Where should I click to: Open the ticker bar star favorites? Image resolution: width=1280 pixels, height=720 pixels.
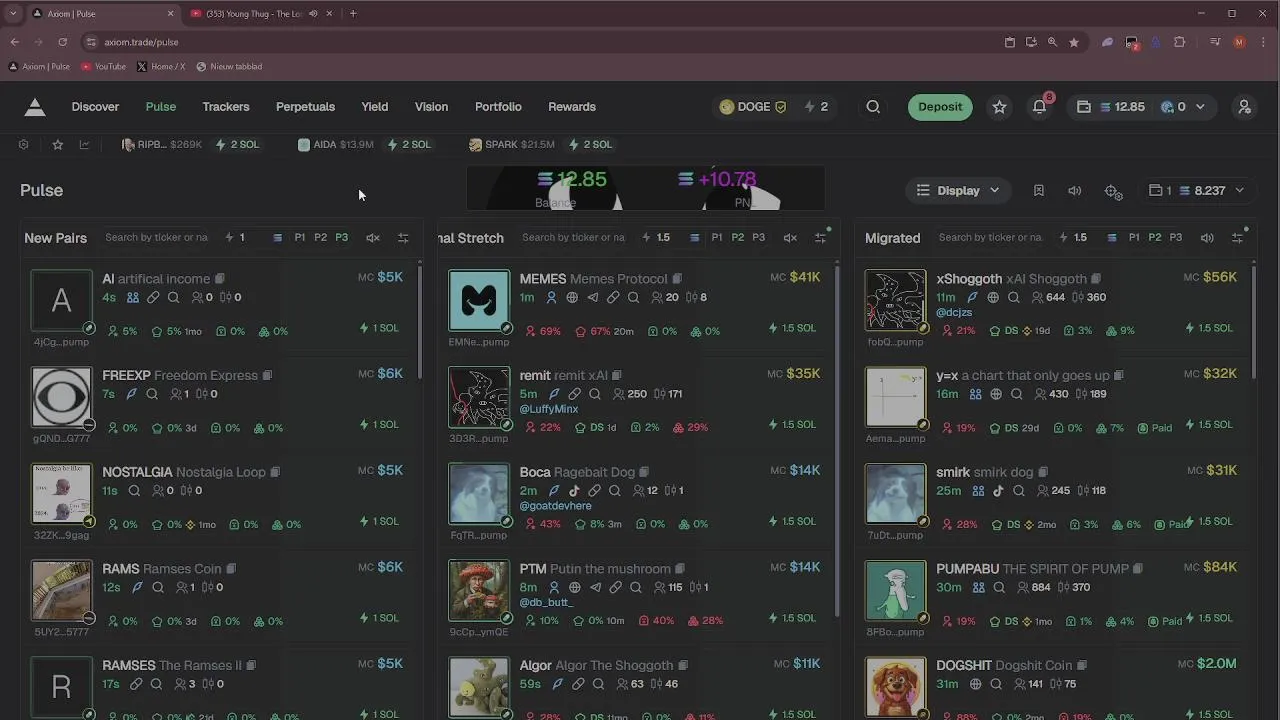coord(58,145)
